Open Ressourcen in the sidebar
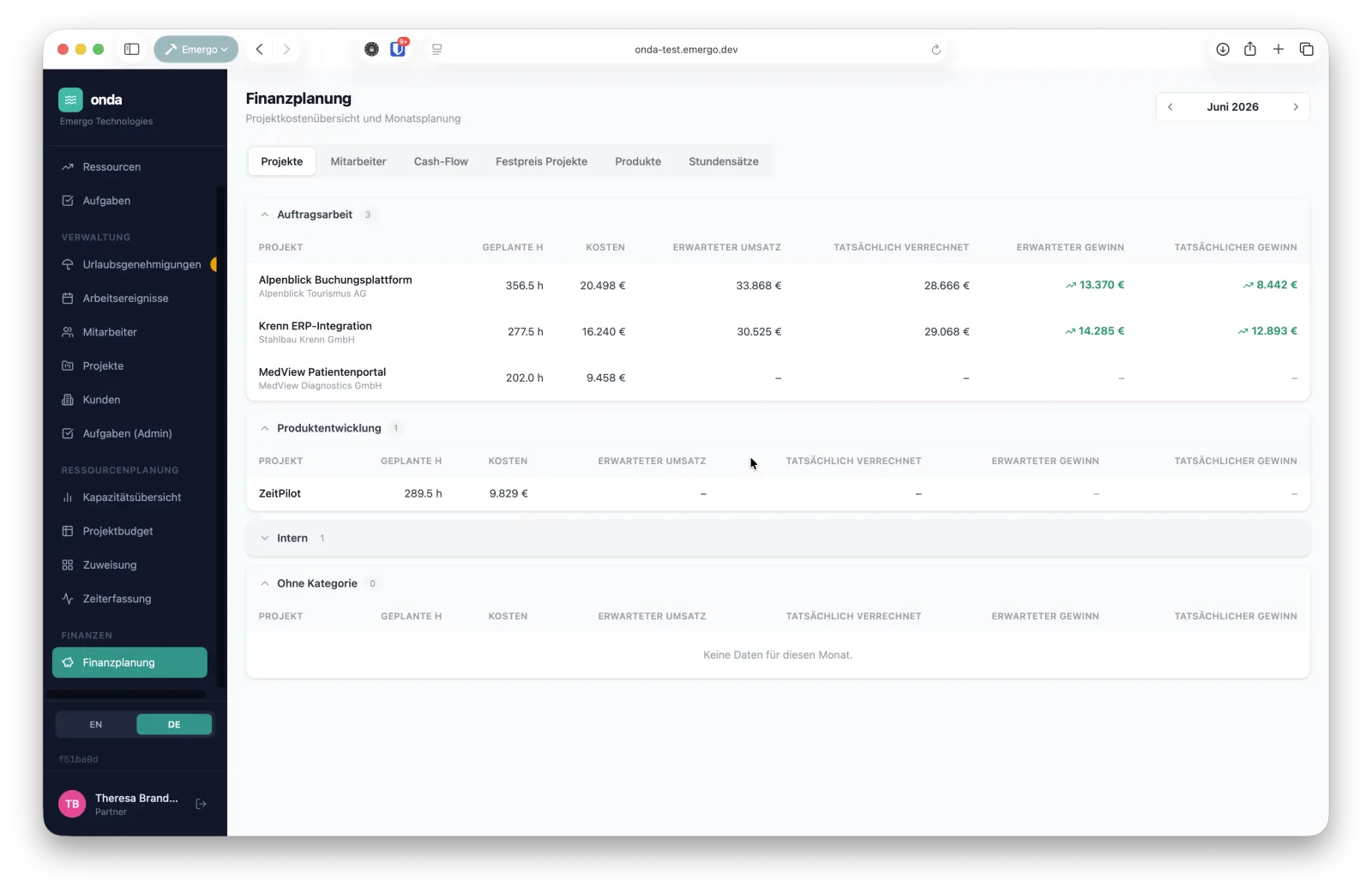1372x893 pixels. tap(111, 167)
